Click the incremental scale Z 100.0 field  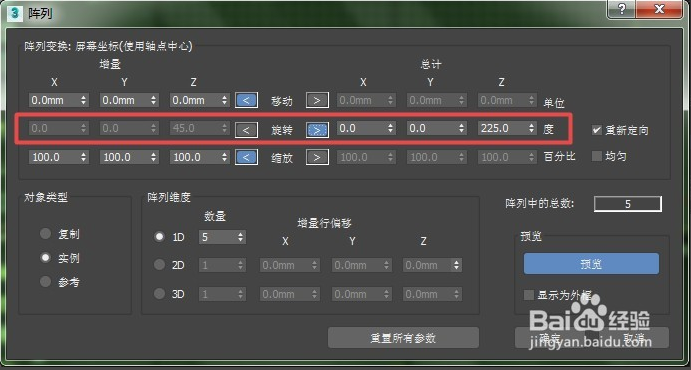200,157
